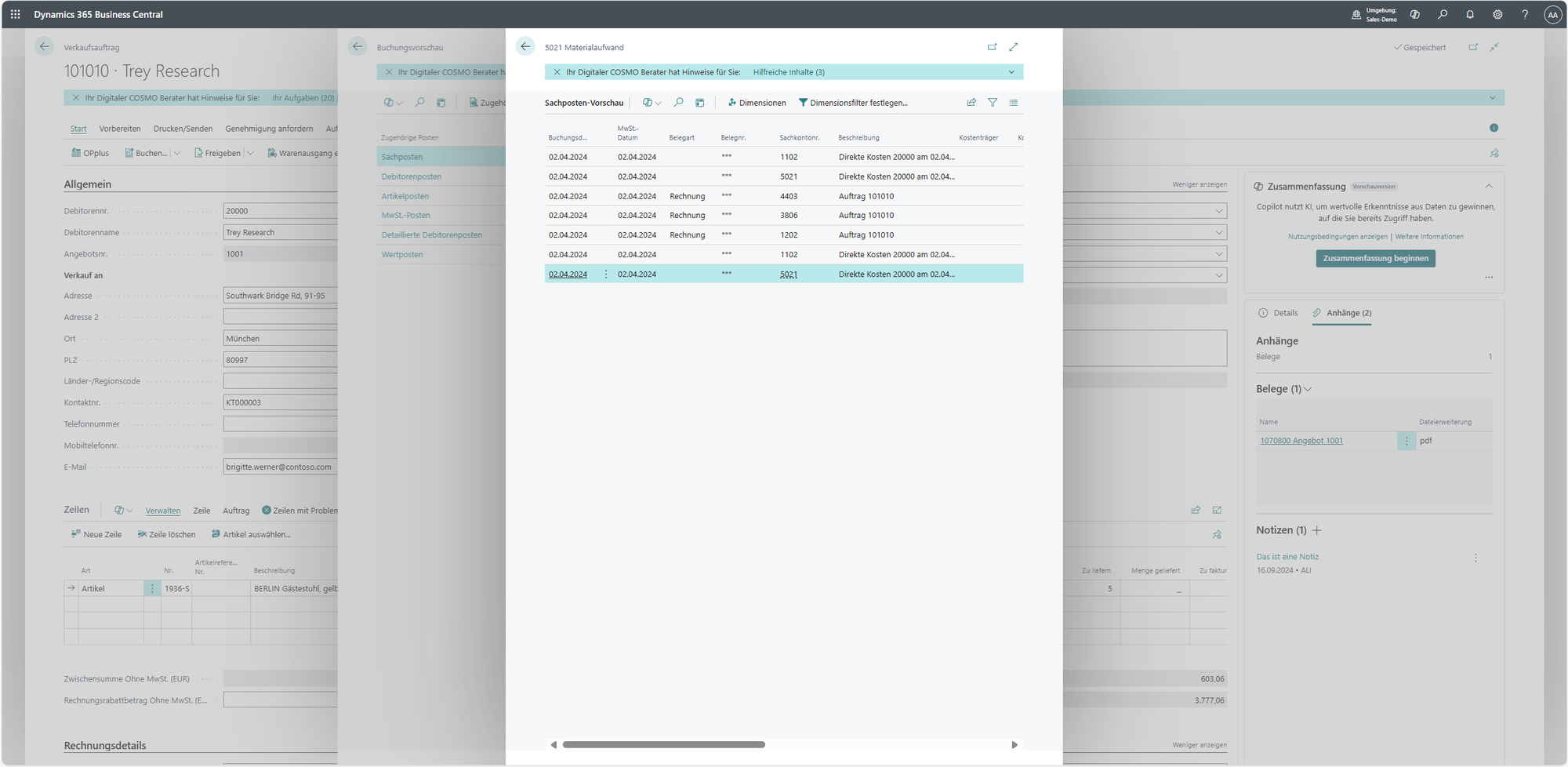Open Hilfreiche Inhalte (3) link

(789, 72)
